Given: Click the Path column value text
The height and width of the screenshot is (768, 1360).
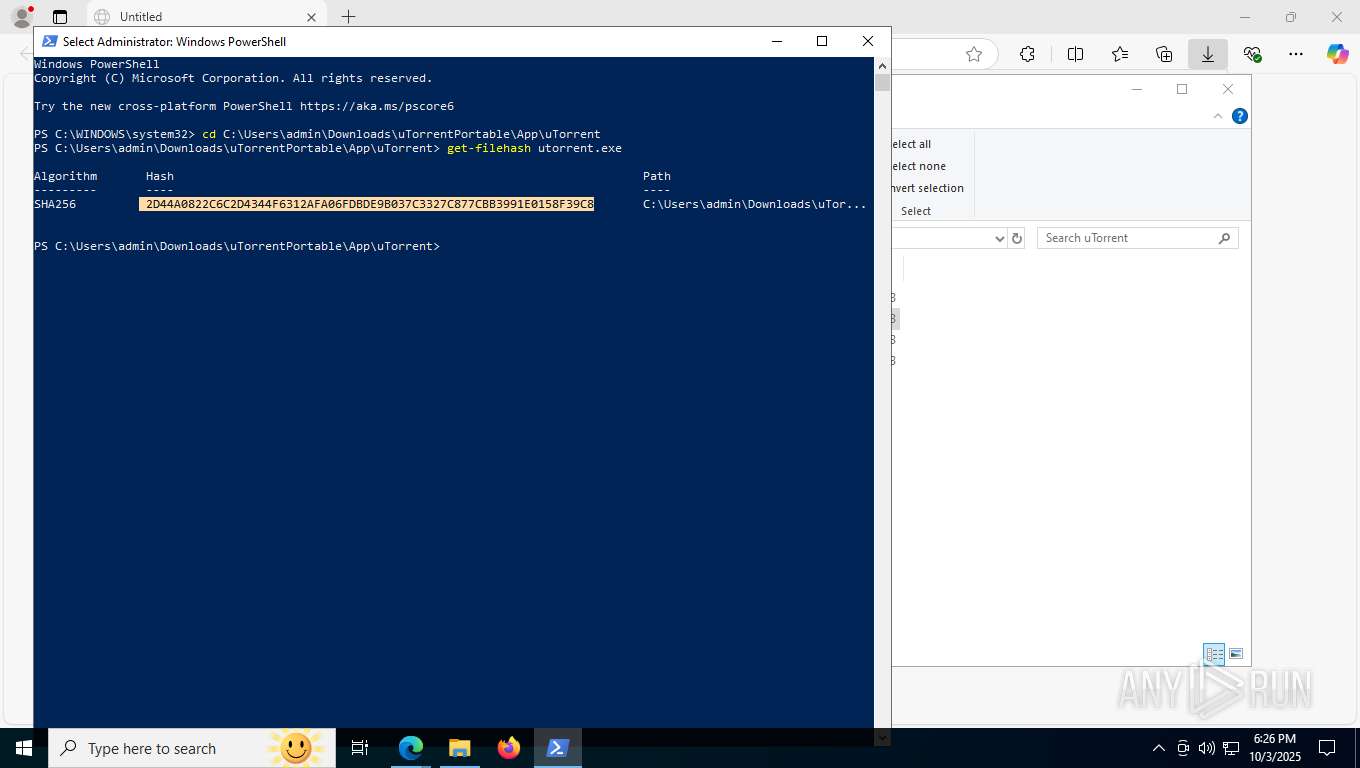Looking at the screenshot, I should pyautogui.click(x=754, y=204).
